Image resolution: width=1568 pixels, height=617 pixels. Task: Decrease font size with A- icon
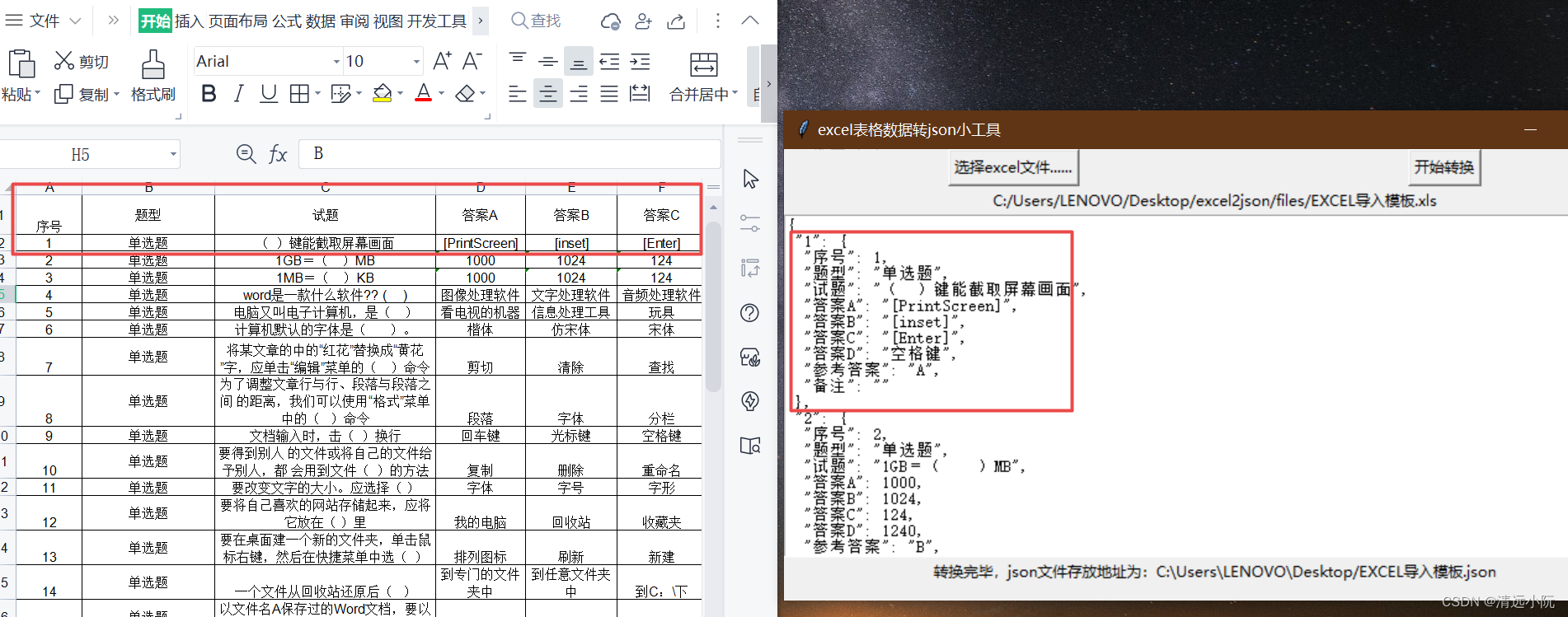click(472, 61)
